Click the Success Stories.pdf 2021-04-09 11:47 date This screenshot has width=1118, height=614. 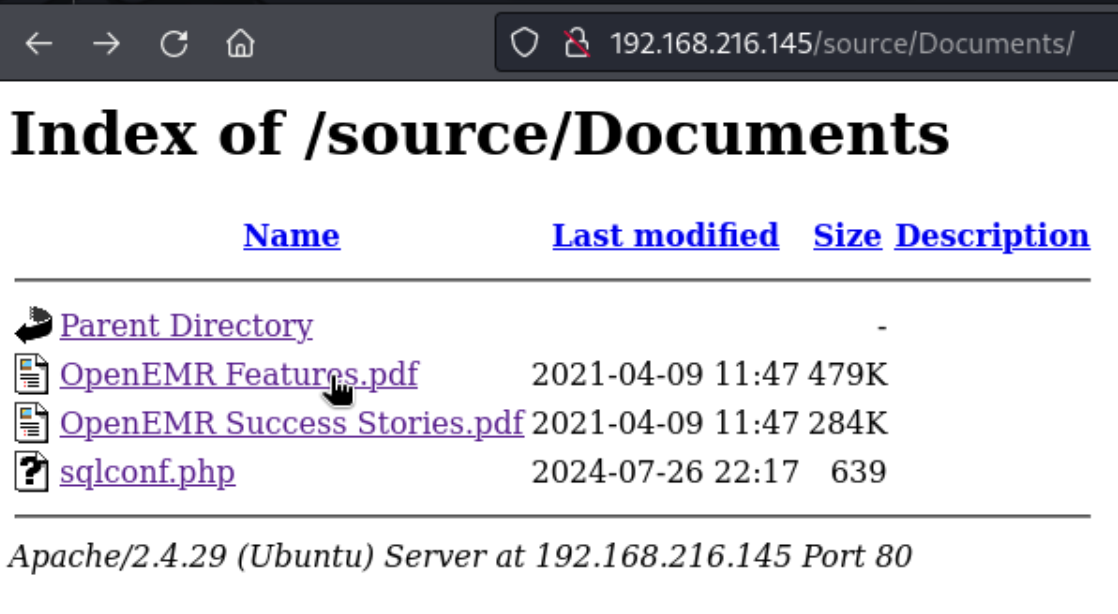coord(665,423)
